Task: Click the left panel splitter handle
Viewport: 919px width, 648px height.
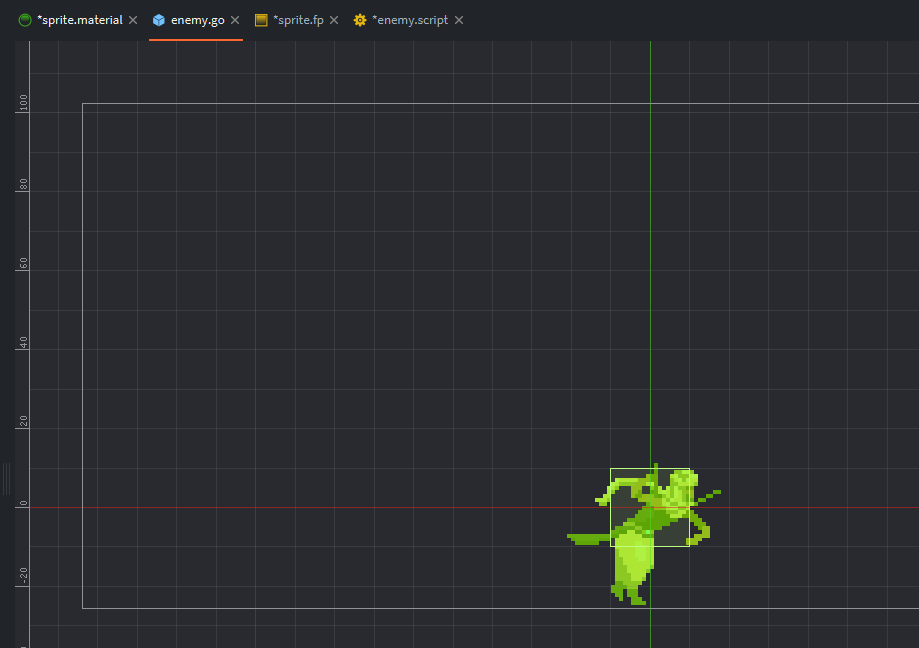Action: click(6, 479)
